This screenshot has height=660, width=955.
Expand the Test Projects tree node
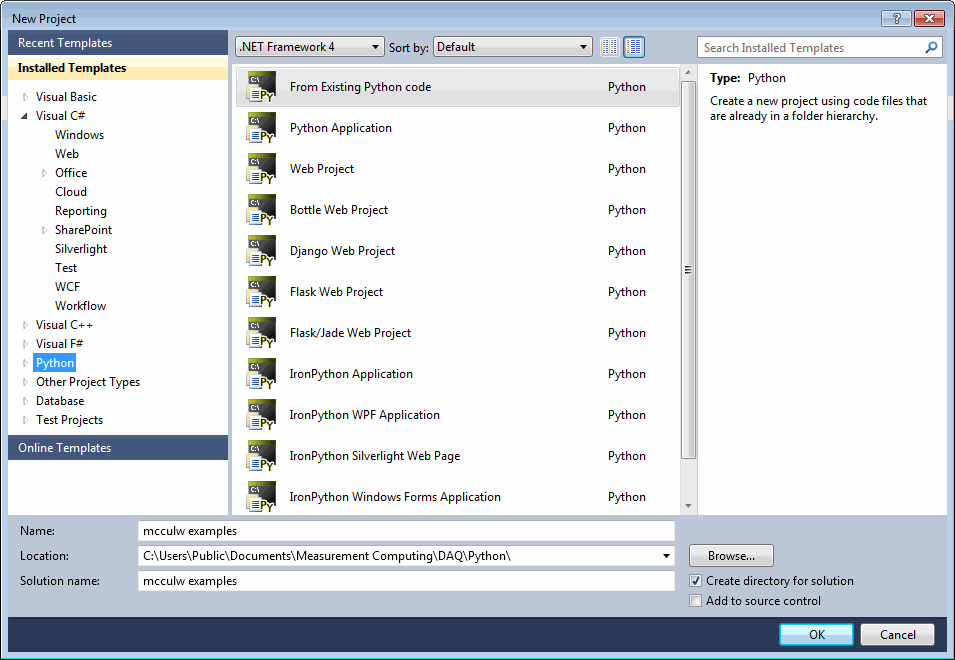pos(25,420)
